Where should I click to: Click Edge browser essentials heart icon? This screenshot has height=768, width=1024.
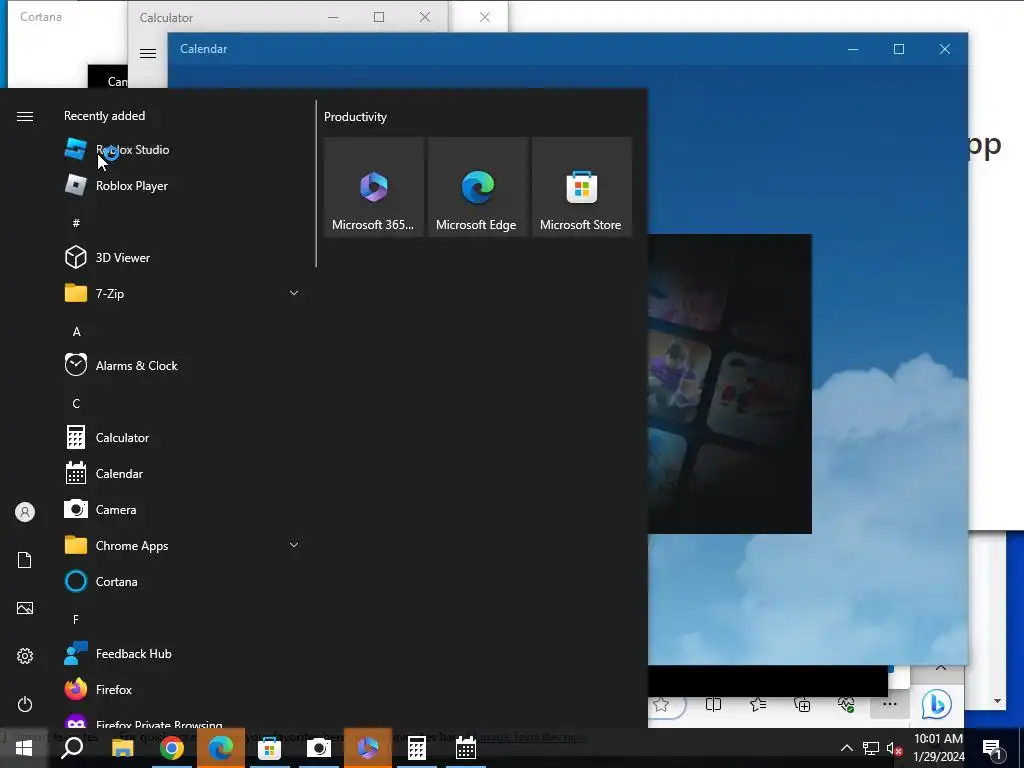tap(846, 704)
